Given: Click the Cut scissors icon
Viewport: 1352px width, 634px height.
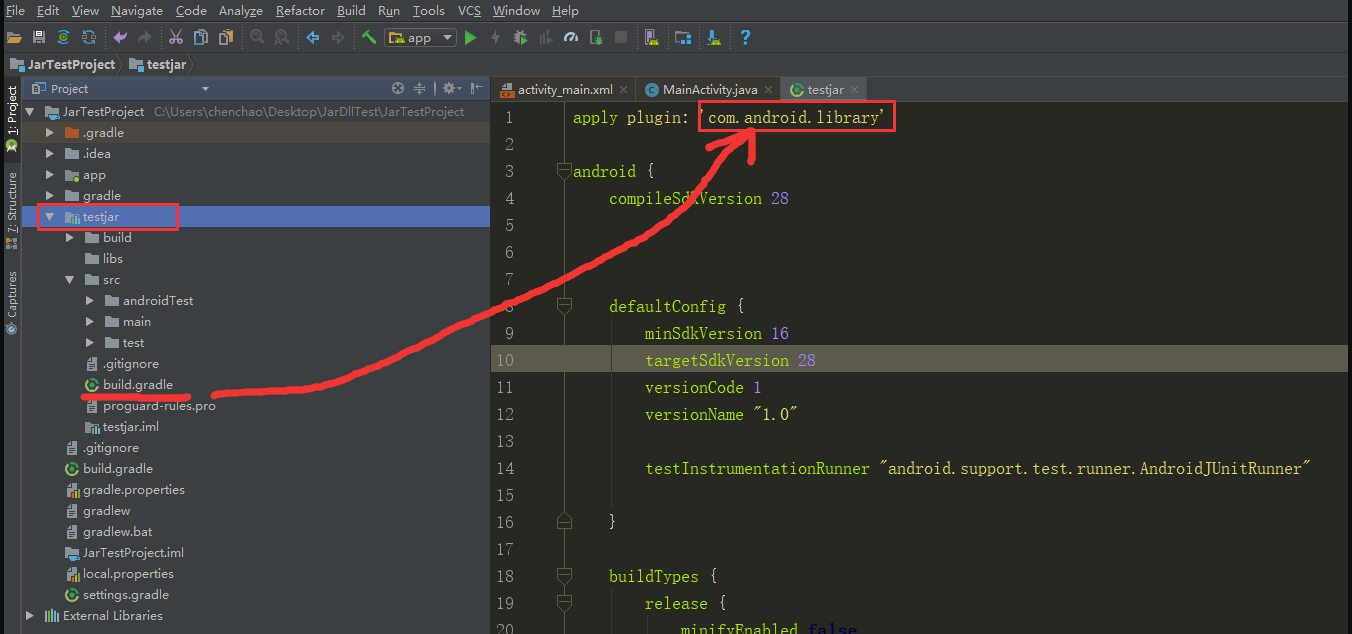Looking at the screenshot, I should click(176, 38).
